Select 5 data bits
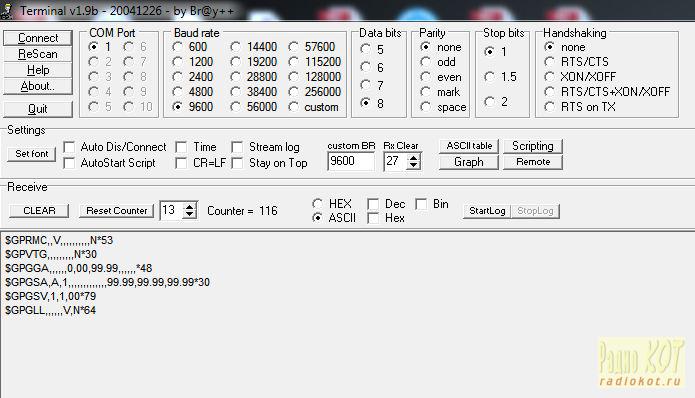This screenshot has height=398, width=695. click(366, 49)
